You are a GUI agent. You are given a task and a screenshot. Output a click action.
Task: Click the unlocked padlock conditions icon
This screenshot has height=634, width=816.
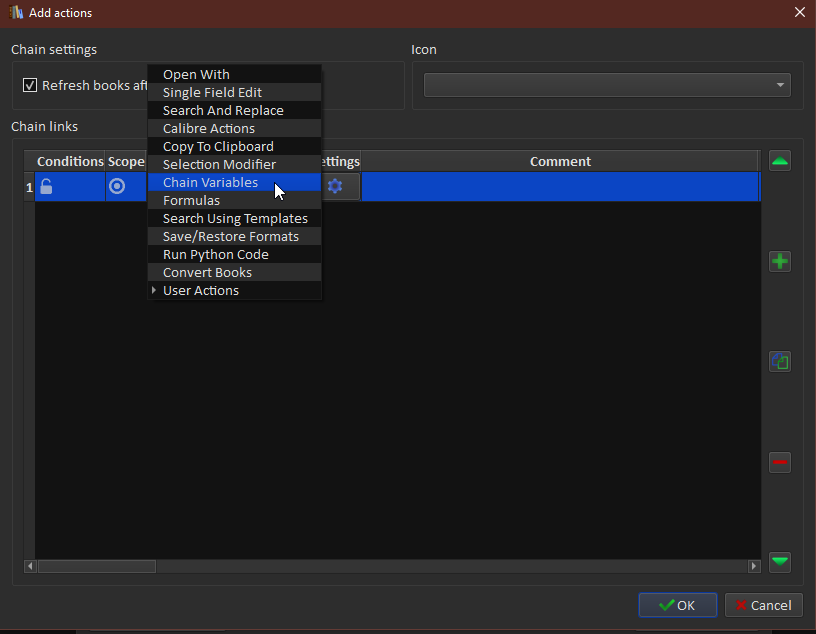(46, 186)
